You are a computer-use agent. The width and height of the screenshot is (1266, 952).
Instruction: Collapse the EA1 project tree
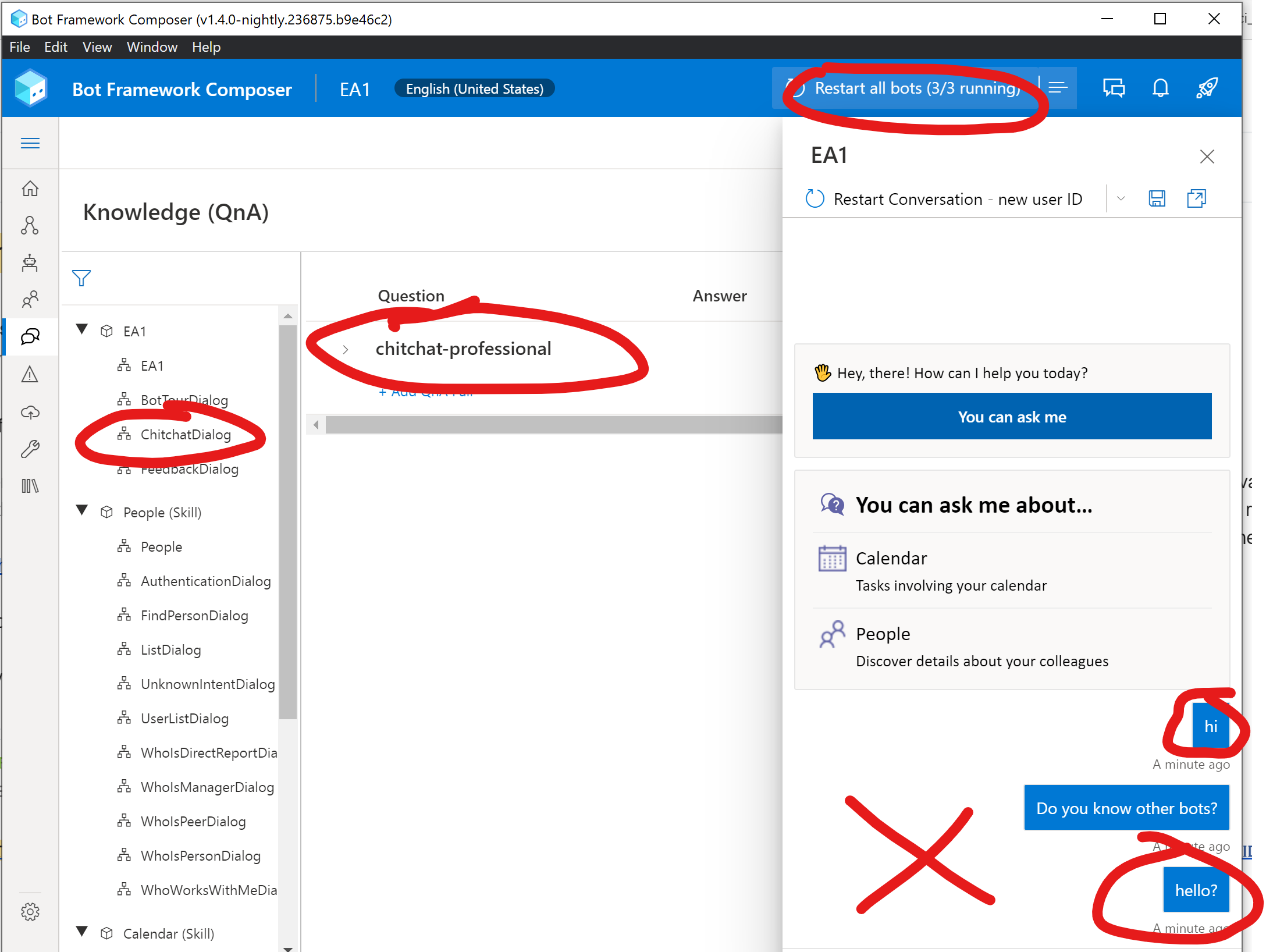[x=81, y=329]
